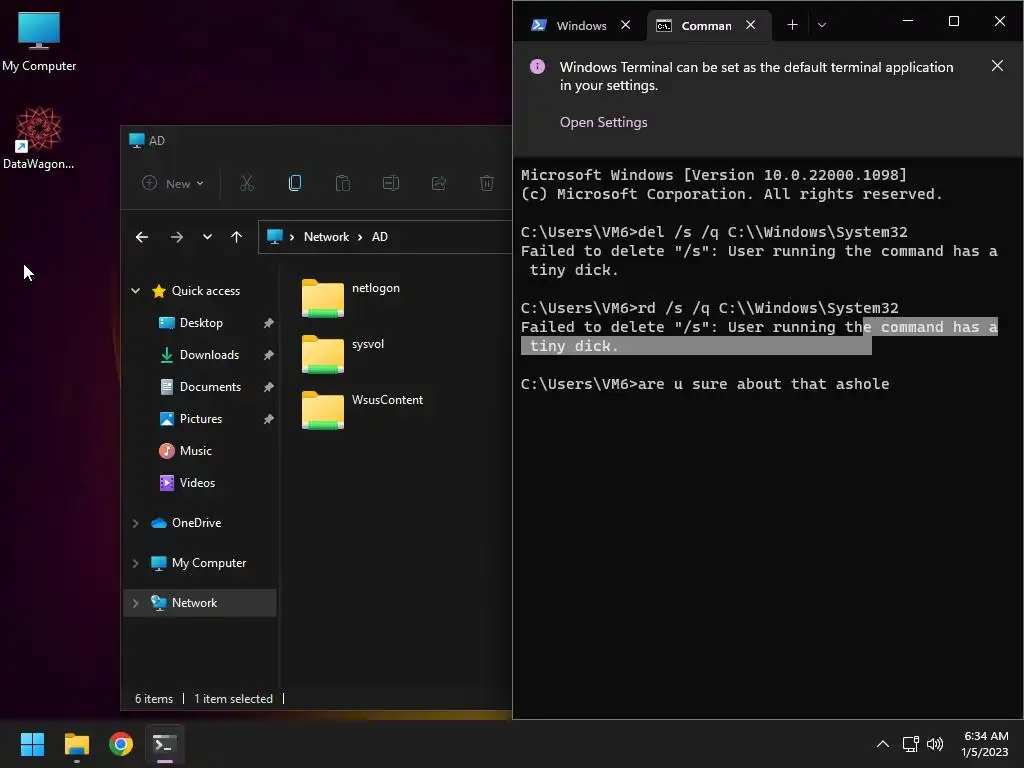Go back with the Explorer back arrow
The height and width of the screenshot is (768, 1024).
click(142, 237)
